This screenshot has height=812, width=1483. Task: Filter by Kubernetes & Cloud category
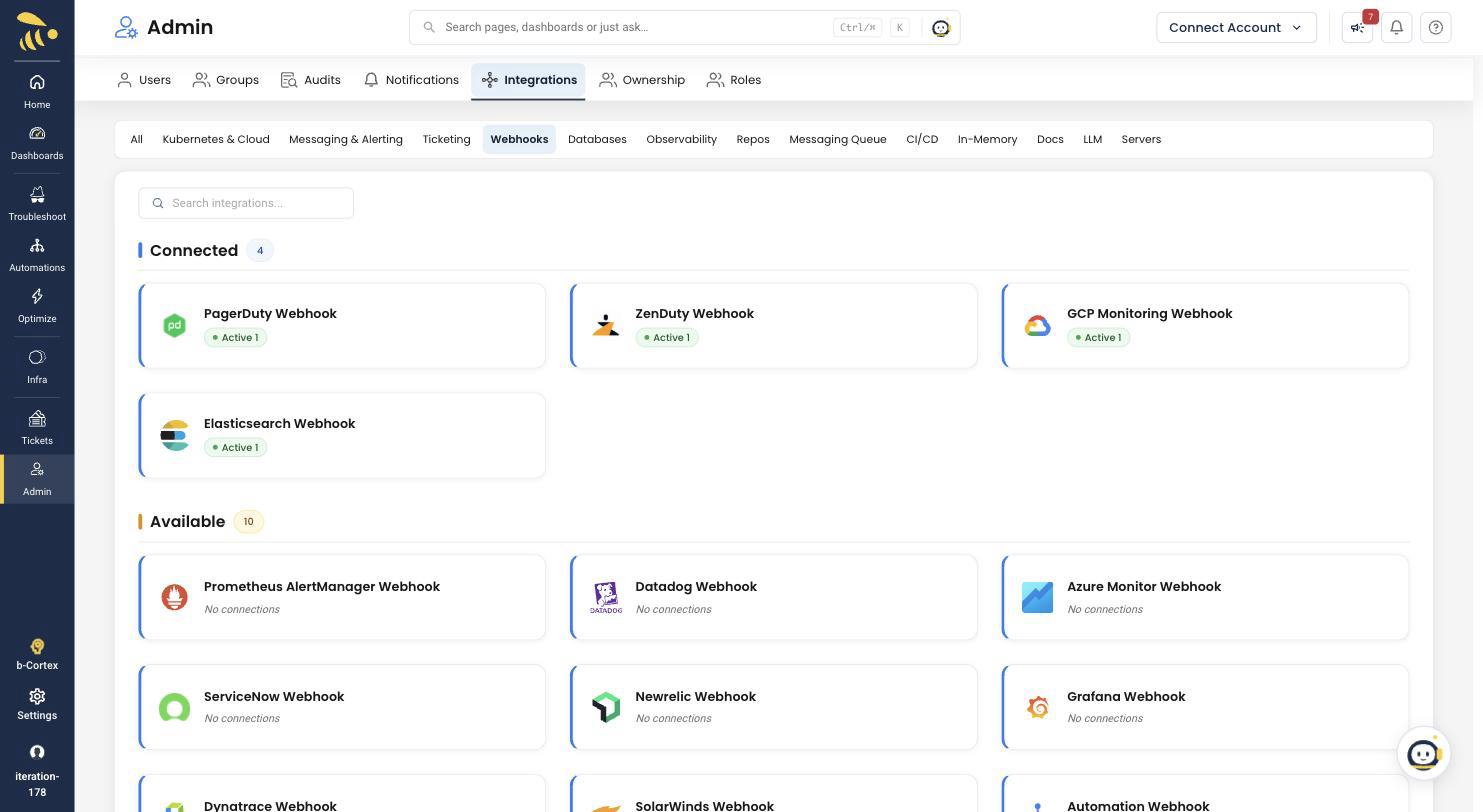tap(216, 139)
